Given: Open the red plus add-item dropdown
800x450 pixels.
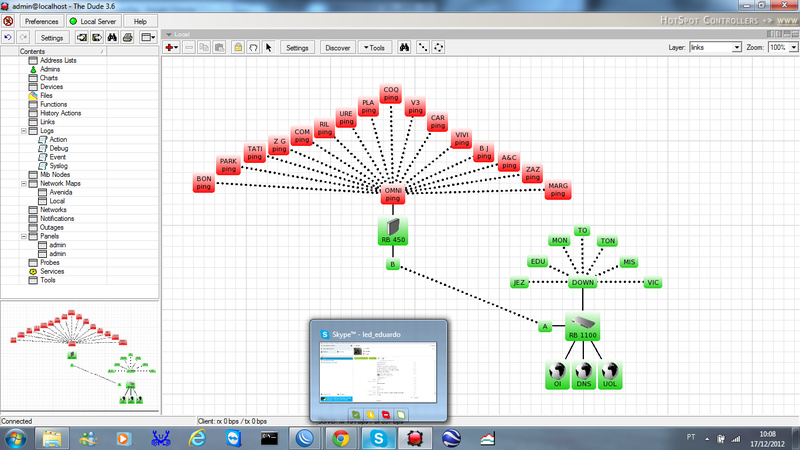Looking at the screenshot, I should tap(171, 47).
